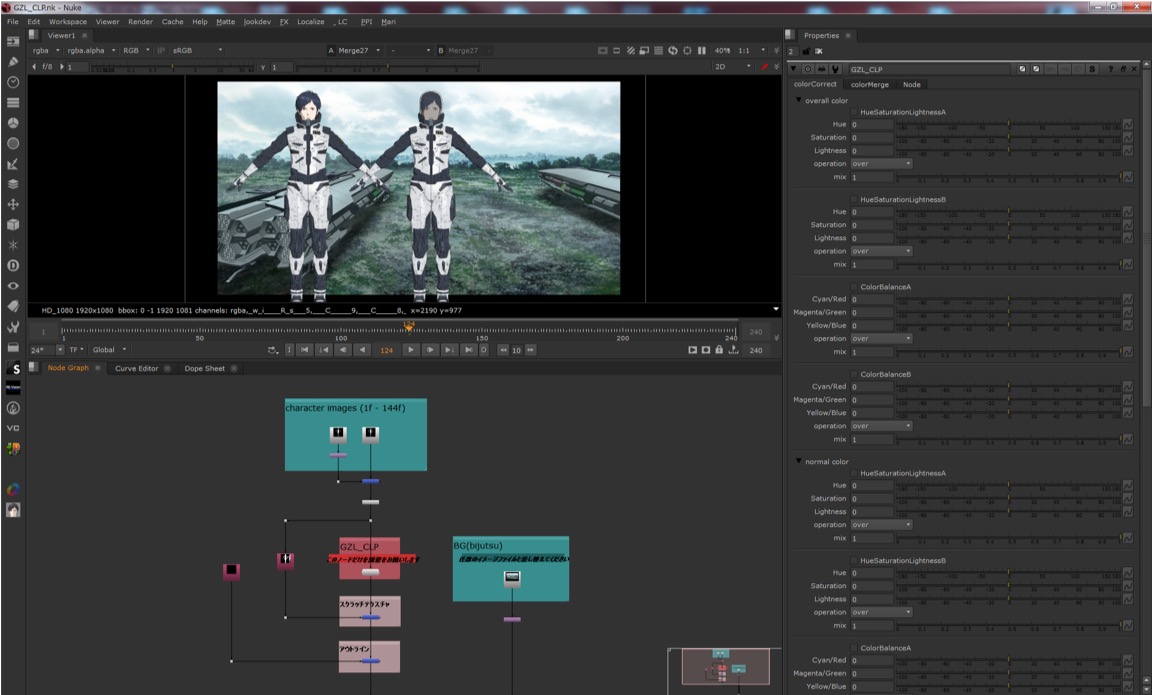Toggle the Properties panel lock icon
This screenshot has height=695, width=1152.
(x=806, y=51)
